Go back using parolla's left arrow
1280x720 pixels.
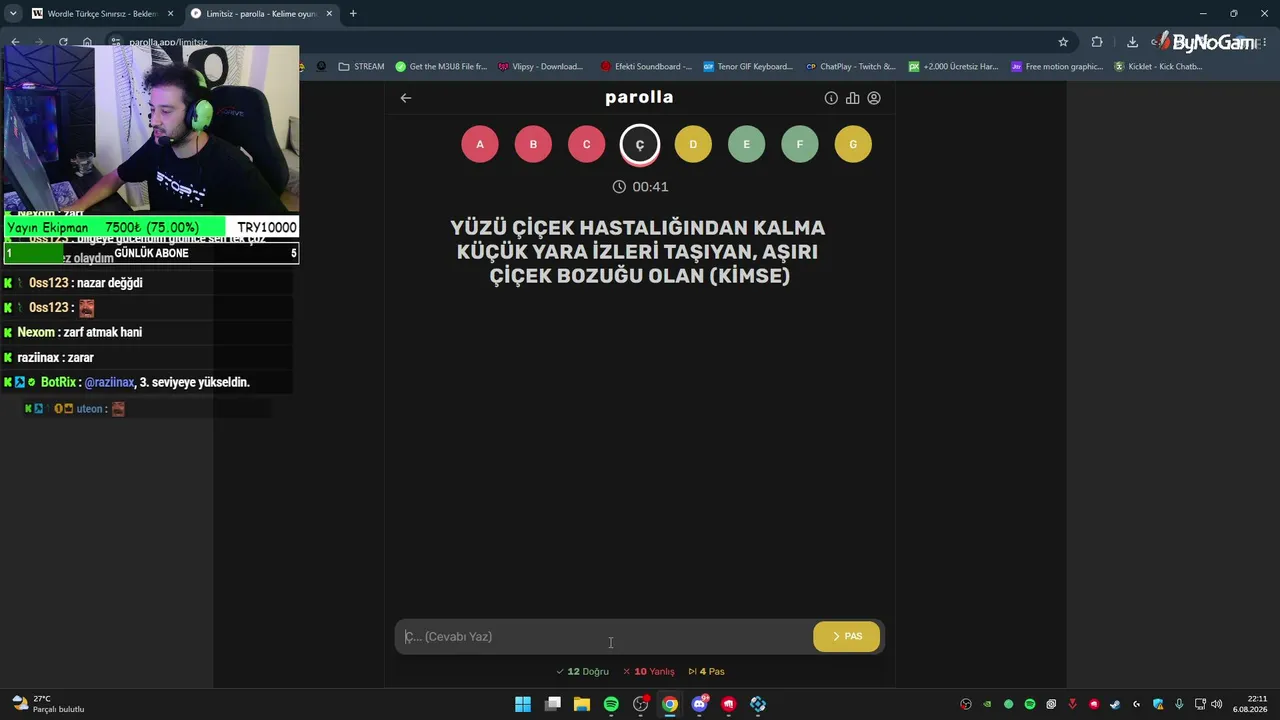[405, 98]
